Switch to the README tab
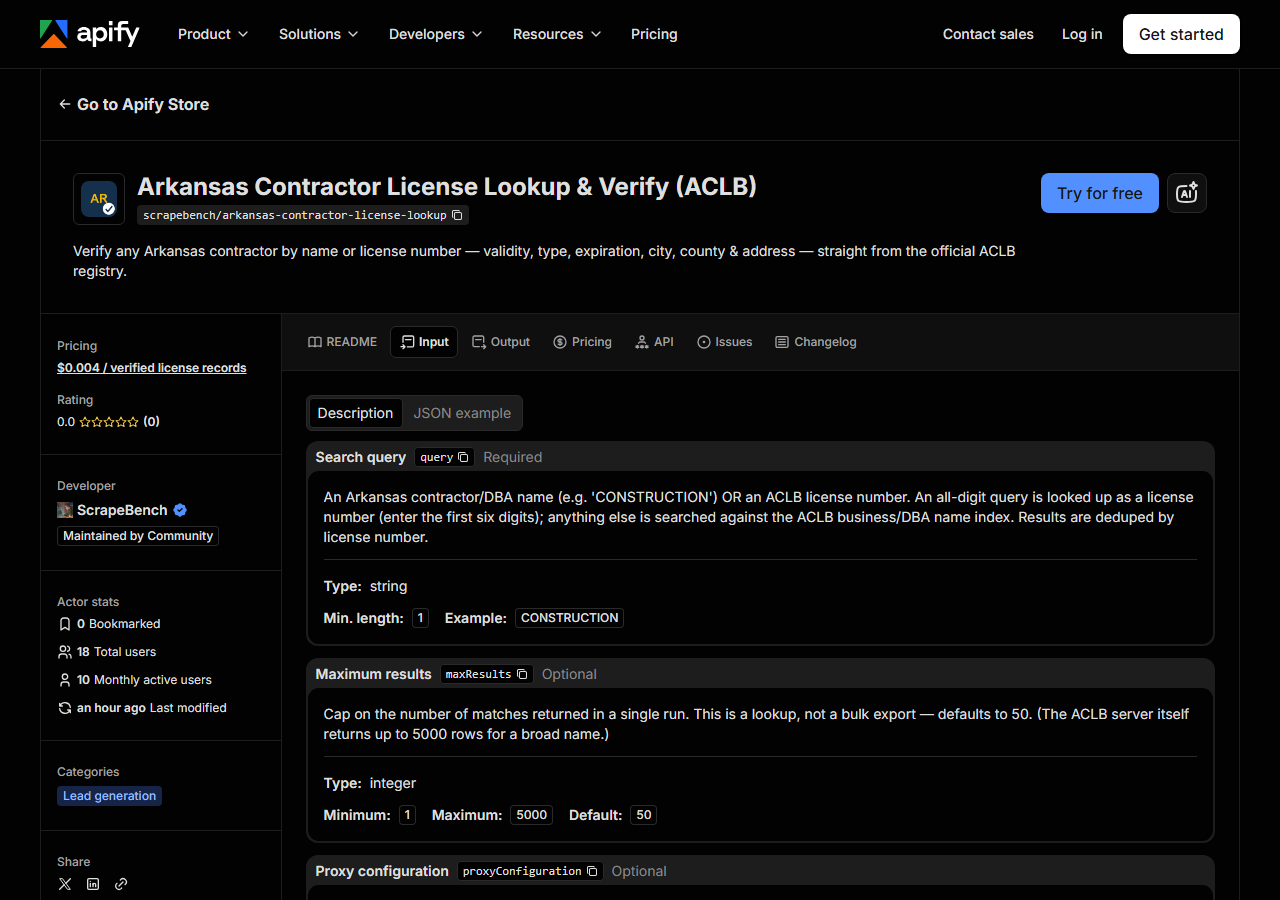1280x900 pixels. [x=342, y=342]
